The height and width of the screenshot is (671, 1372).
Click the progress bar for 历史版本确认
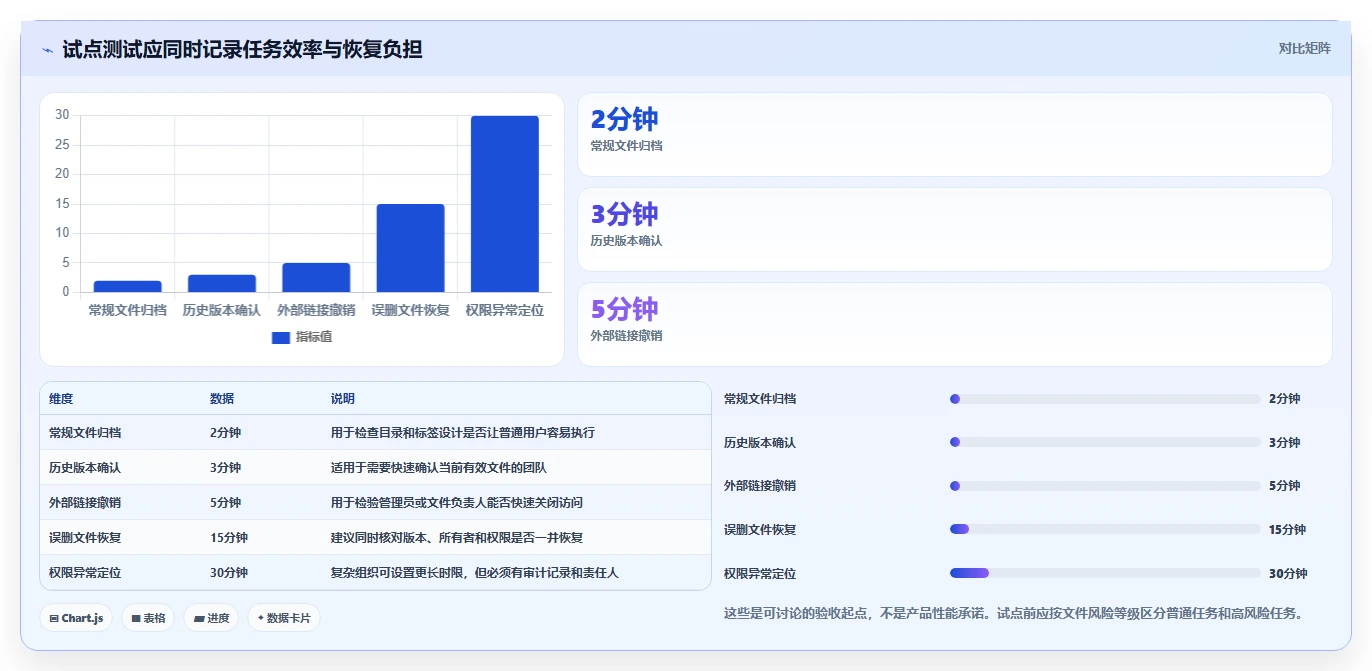(x=1105, y=442)
